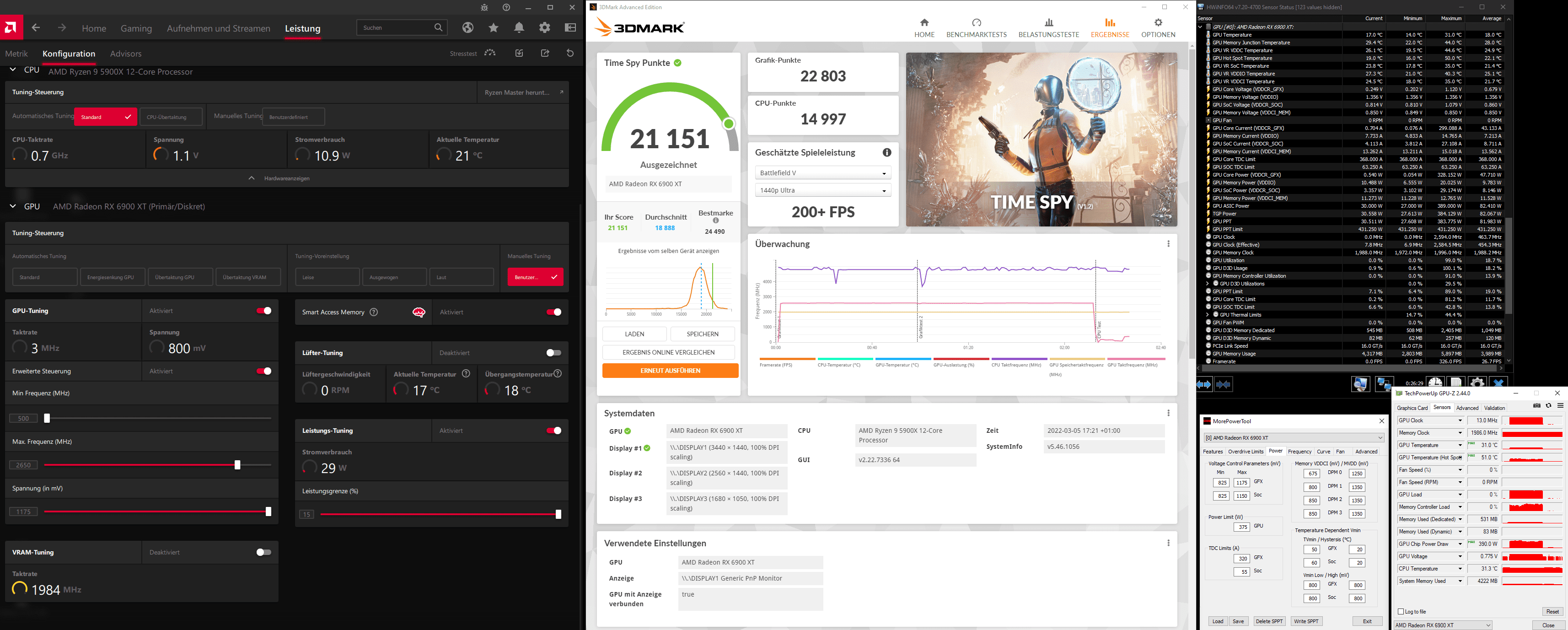Open the Graphics Card tab in GPU-Z
Image resolution: width=1568 pixels, height=630 pixels.
pos(1412,408)
